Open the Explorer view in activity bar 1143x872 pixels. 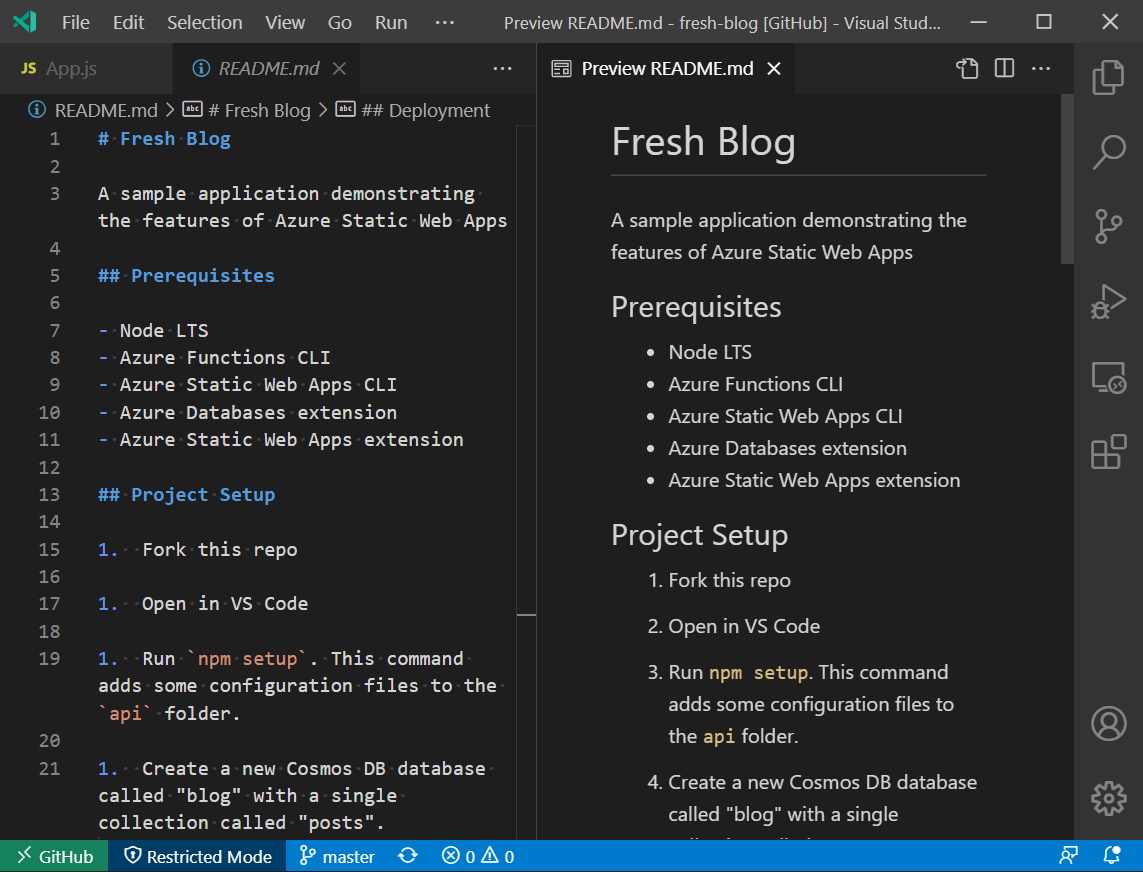click(x=1108, y=77)
